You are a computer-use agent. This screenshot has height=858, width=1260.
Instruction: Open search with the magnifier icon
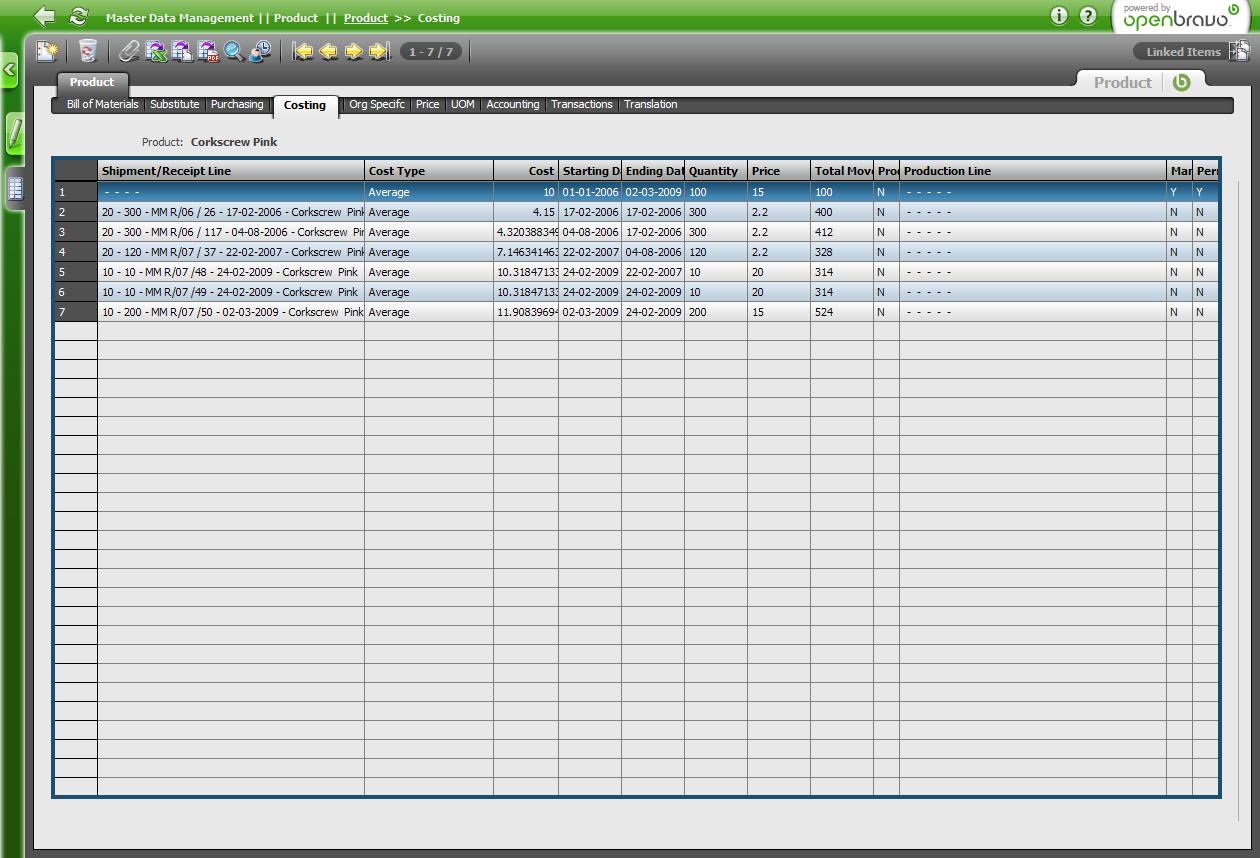(x=234, y=51)
